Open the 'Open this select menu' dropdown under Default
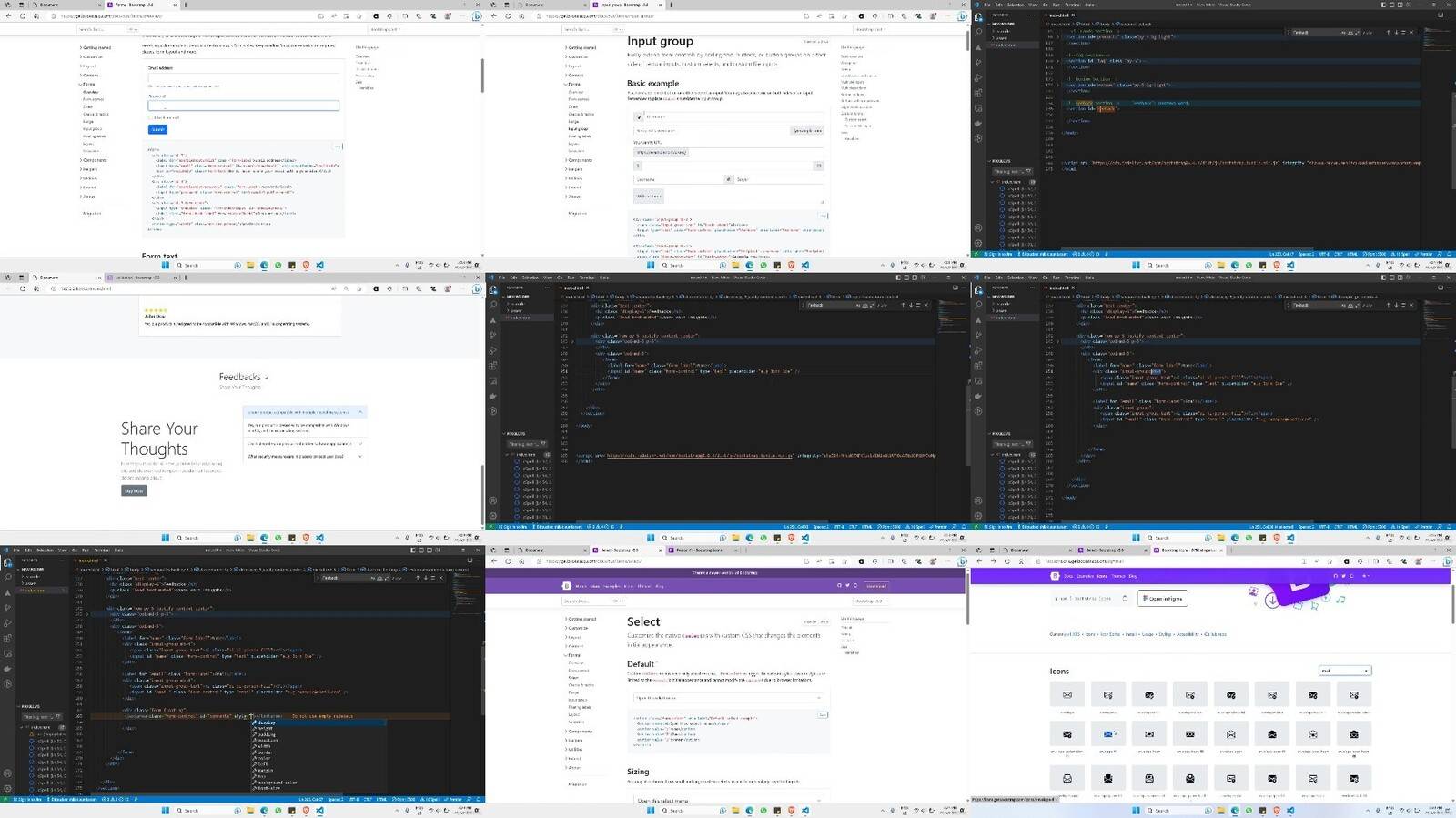1456x818 pixels. tap(727, 698)
